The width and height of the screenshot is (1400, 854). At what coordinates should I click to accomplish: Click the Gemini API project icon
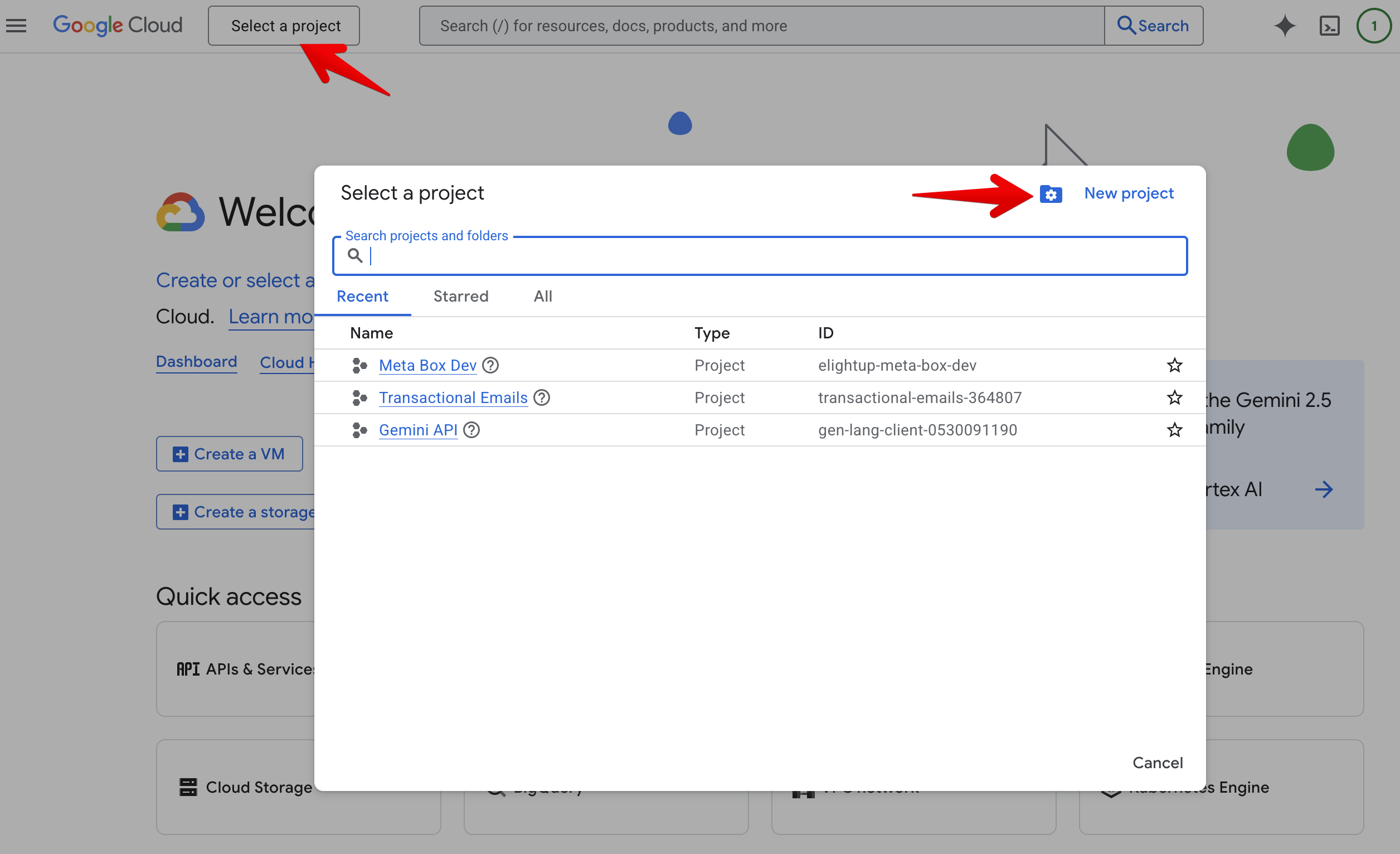click(359, 430)
